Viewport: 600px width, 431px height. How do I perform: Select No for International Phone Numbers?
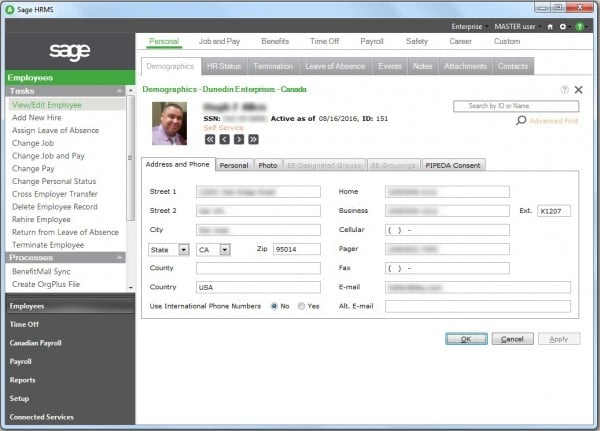click(x=275, y=306)
